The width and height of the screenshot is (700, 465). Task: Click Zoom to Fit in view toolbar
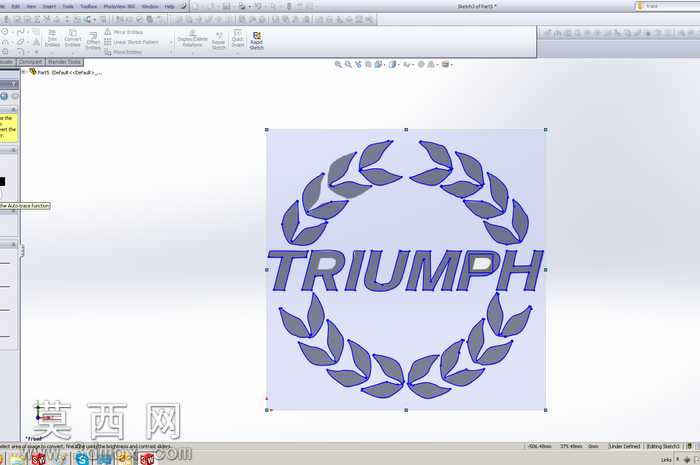coord(338,65)
